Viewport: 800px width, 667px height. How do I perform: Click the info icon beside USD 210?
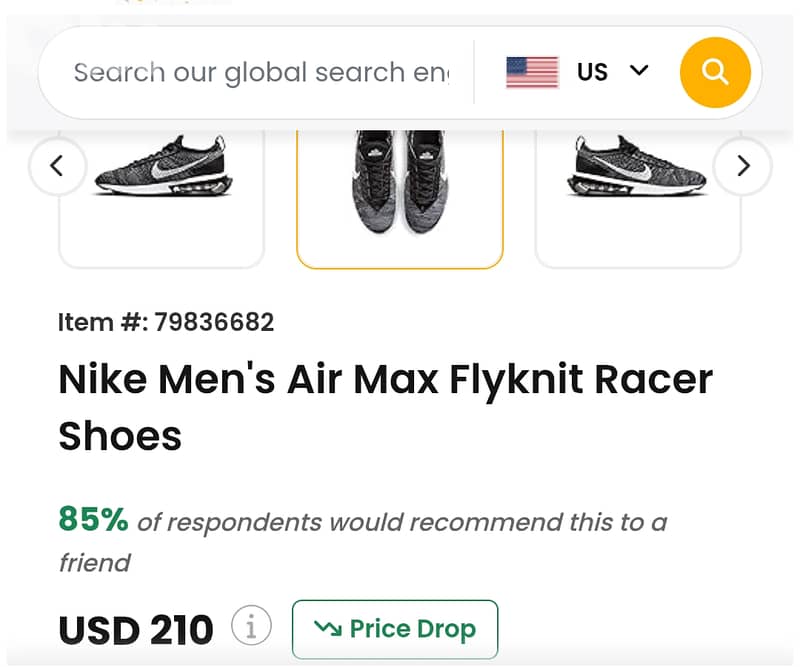251,627
